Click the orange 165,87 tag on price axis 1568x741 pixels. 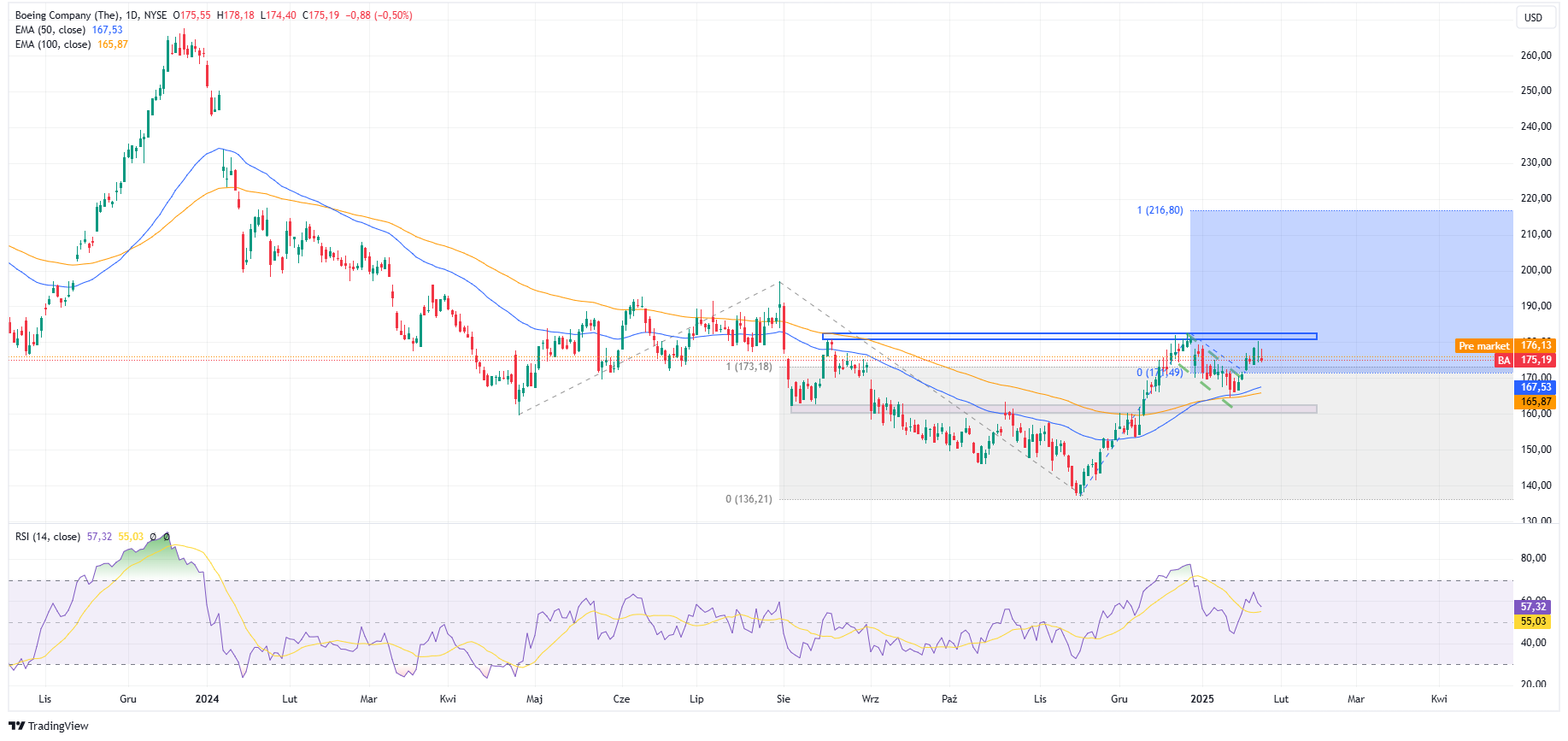pyautogui.click(x=1536, y=402)
